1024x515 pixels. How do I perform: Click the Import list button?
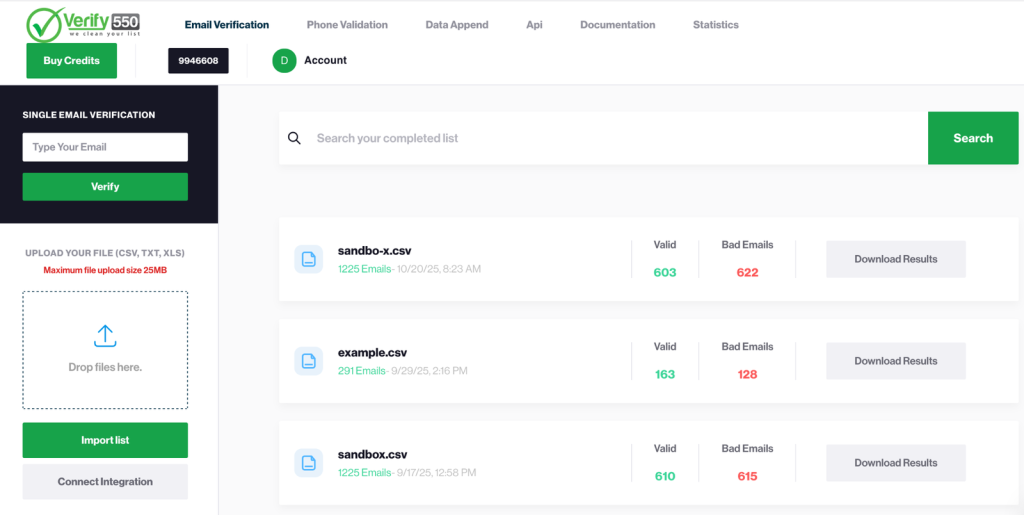pos(105,440)
